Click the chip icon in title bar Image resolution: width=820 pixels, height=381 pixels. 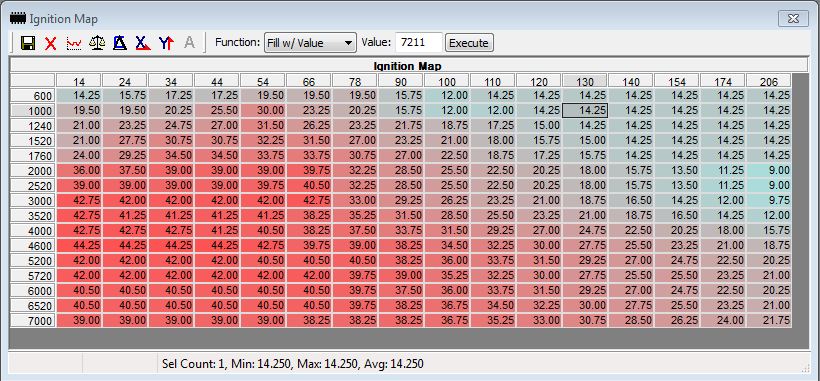click(x=18, y=19)
